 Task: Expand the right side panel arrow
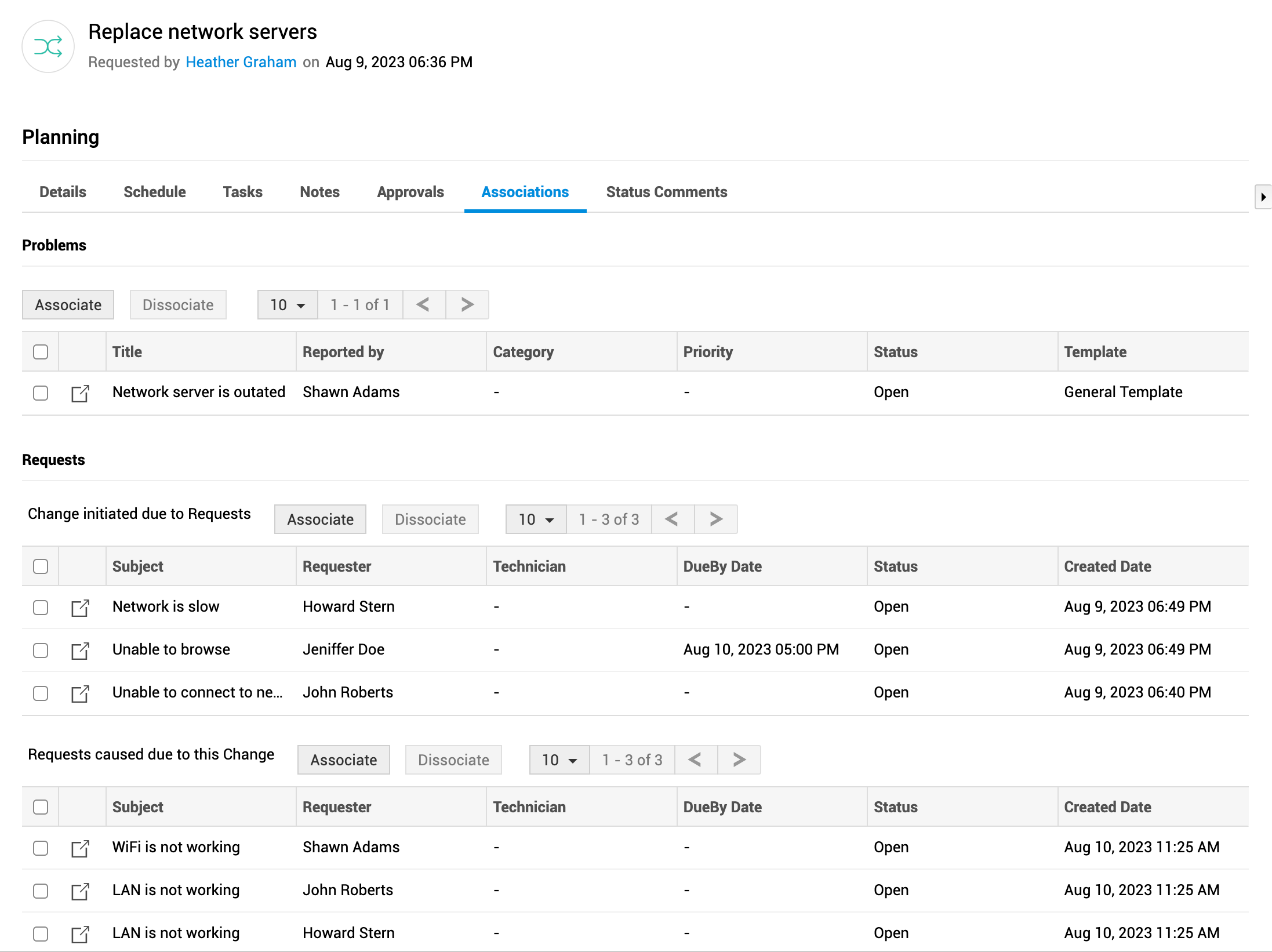point(1263,197)
